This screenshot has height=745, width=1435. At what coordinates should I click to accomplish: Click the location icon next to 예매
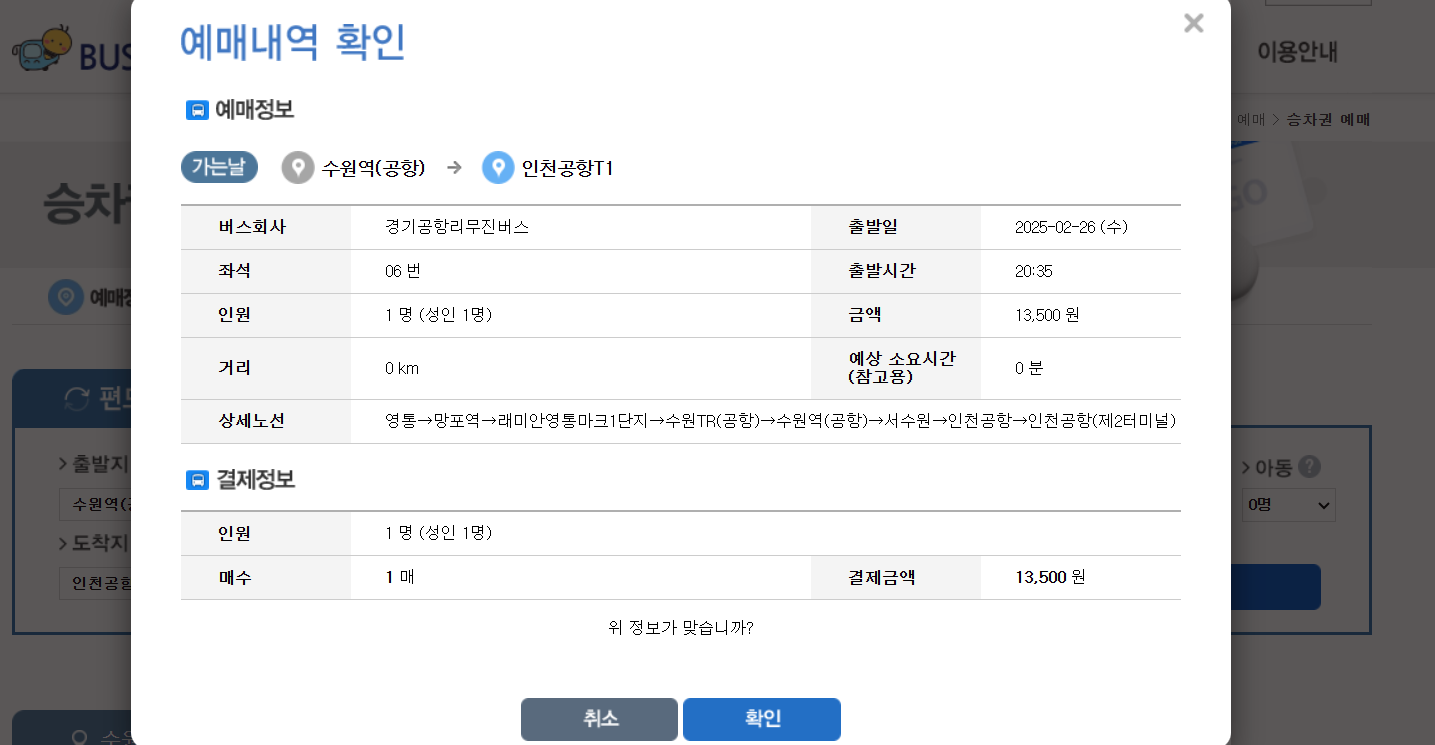66,297
